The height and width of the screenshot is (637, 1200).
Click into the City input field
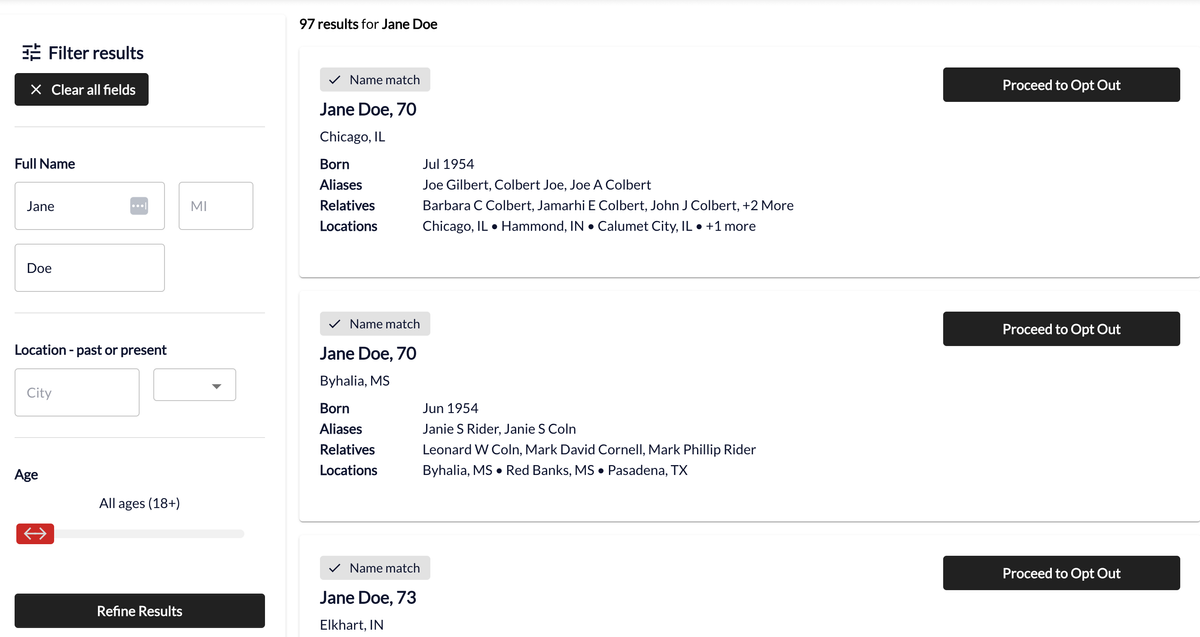click(x=77, y=393)
